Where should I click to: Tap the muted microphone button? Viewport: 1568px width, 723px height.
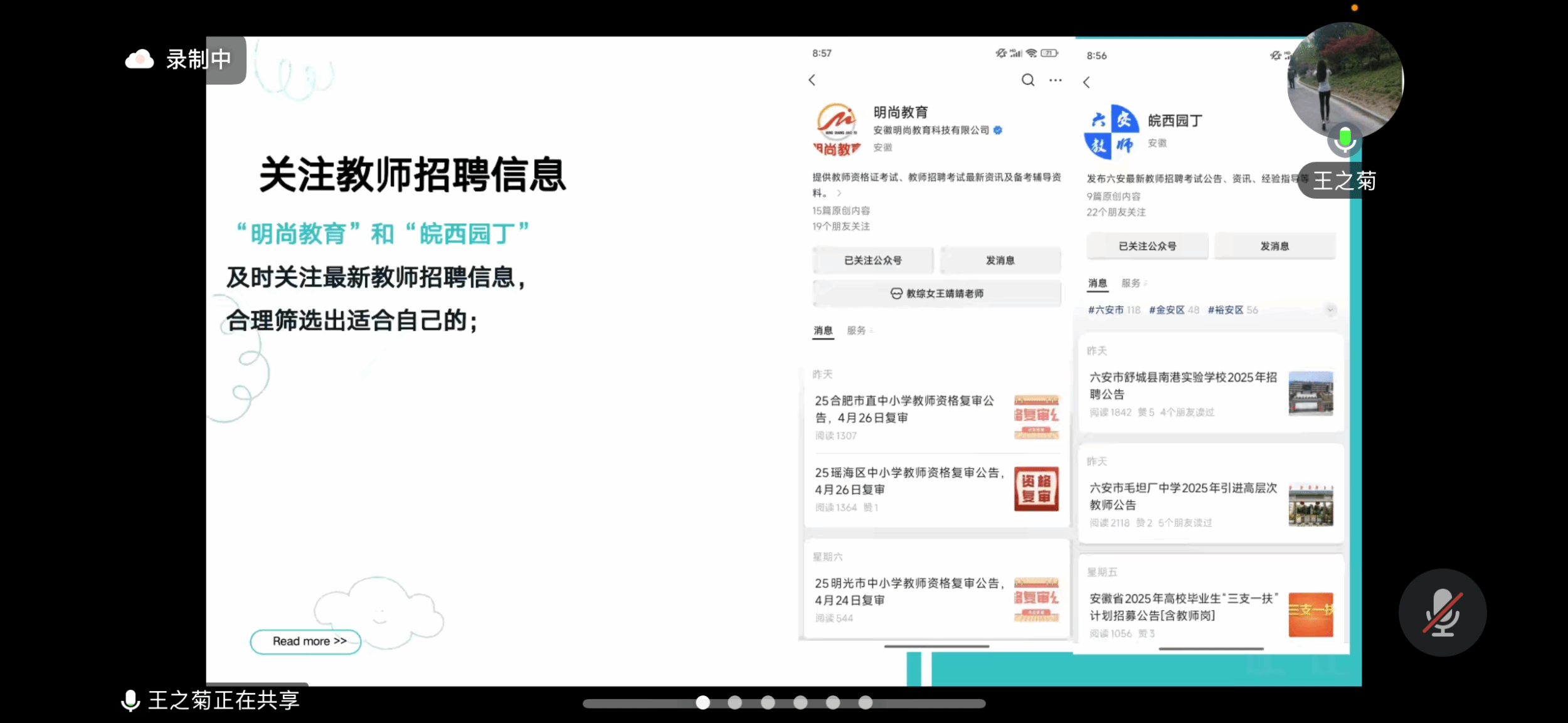[x=1442, y=613]
